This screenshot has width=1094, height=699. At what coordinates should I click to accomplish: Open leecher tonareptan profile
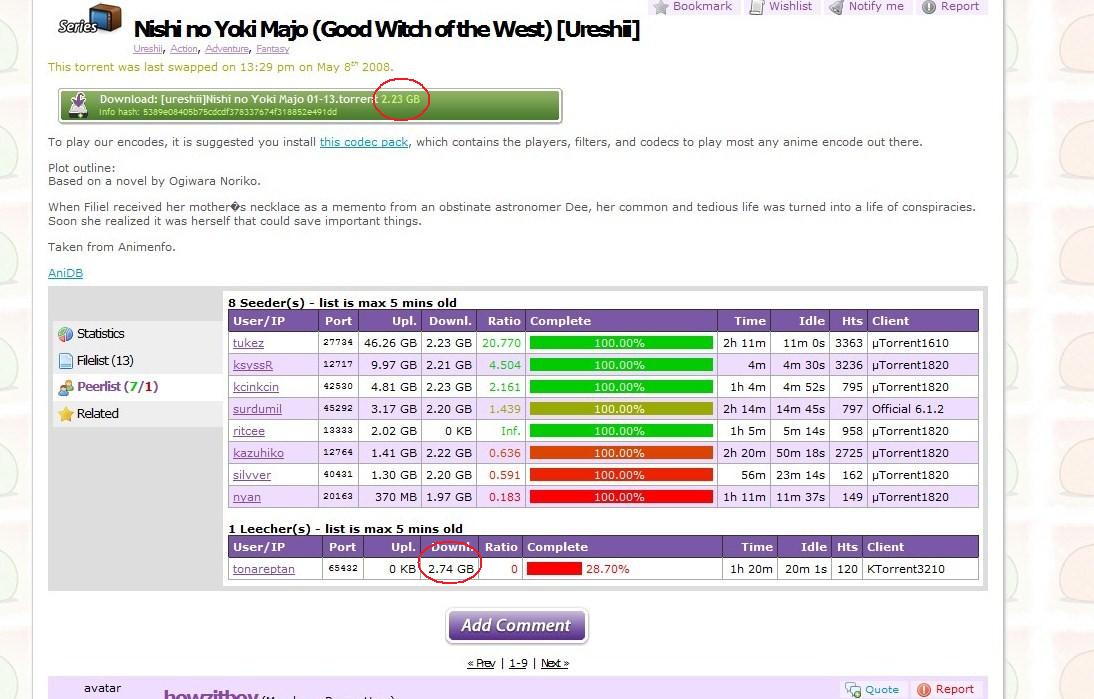point(264,569)
